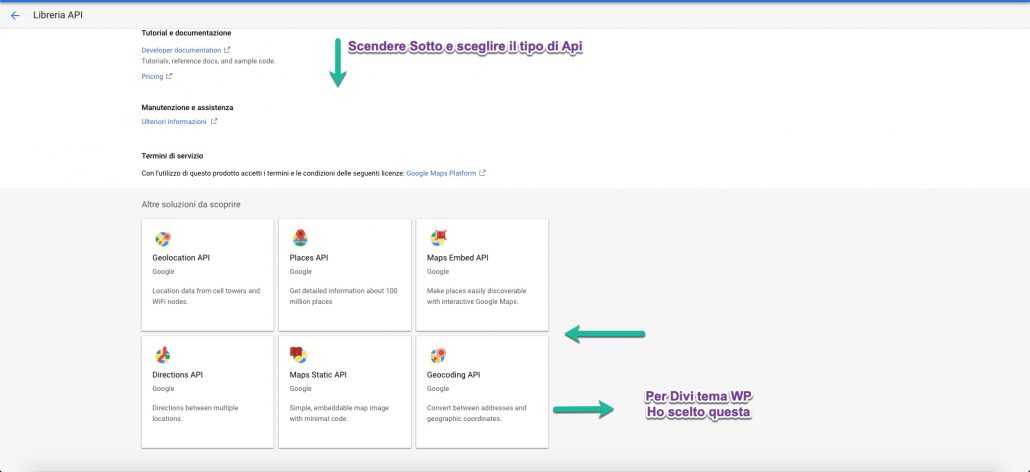Click the Geocoding API icon
This screenshot has height=472, width=1030.
coord(438,355)
